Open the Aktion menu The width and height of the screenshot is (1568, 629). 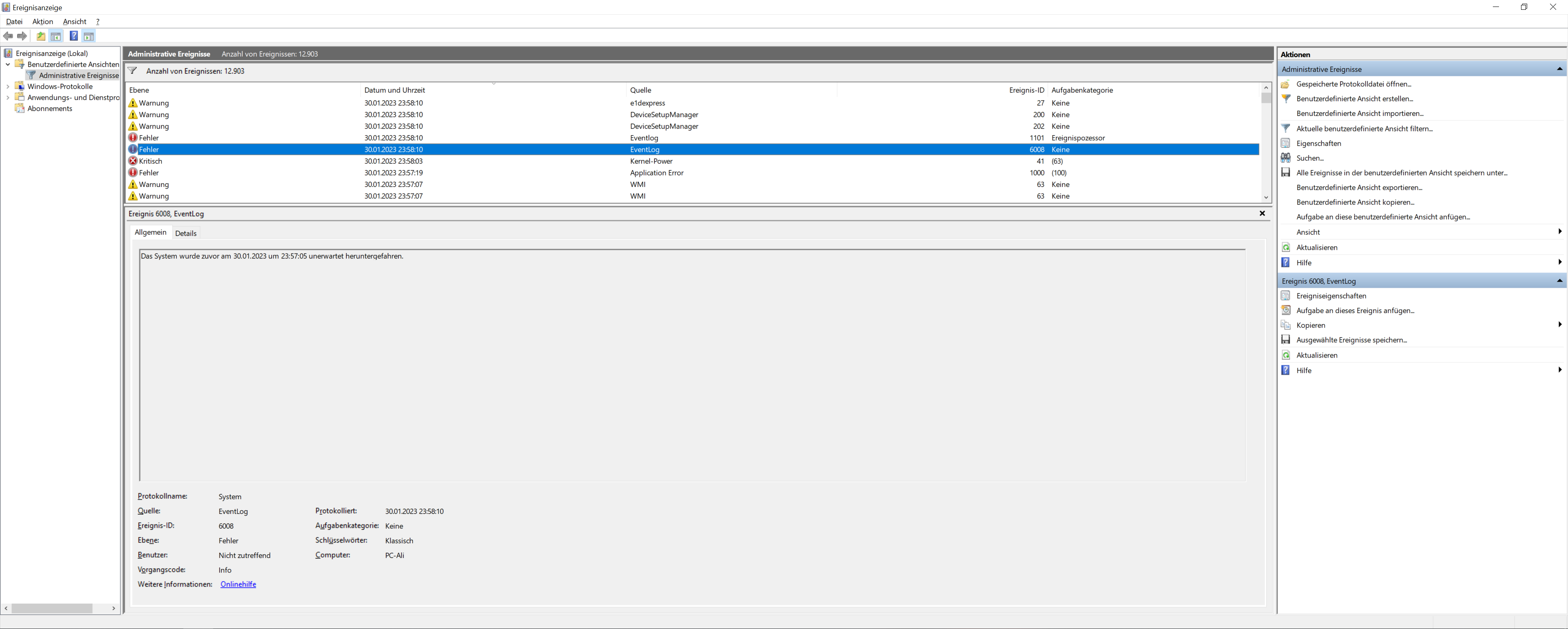(x=42, y=21)
